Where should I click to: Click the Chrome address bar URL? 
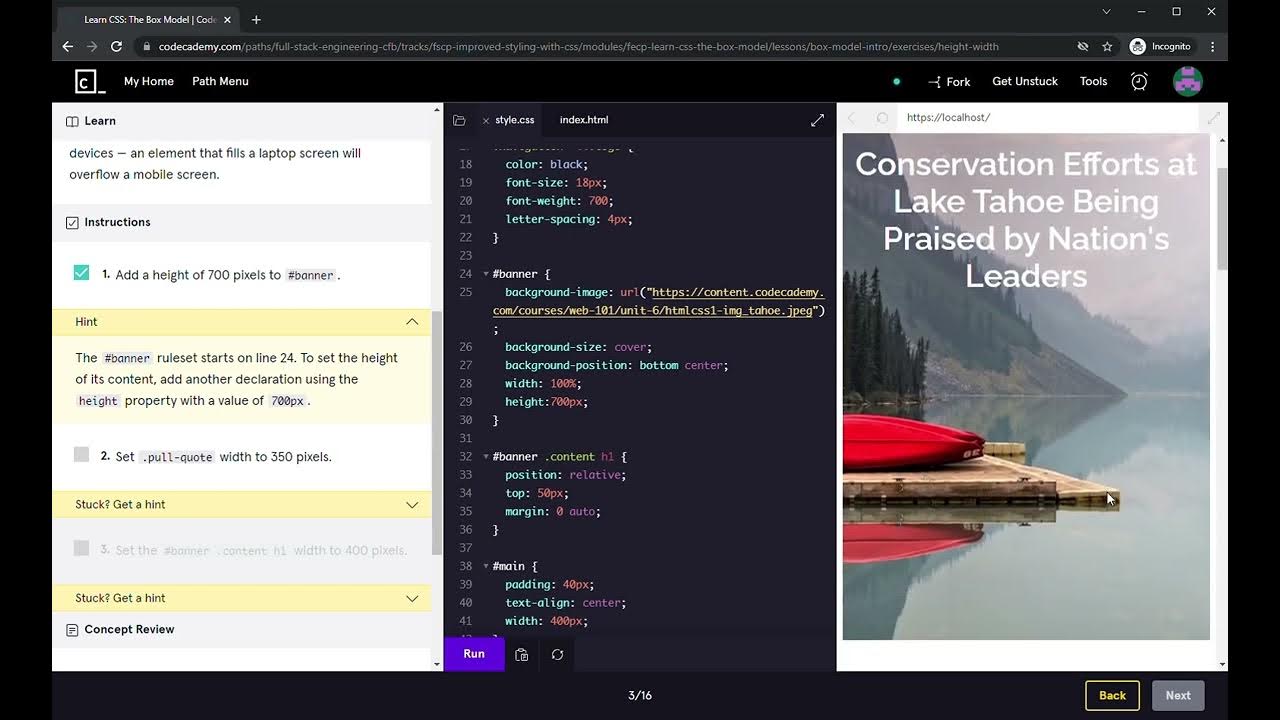[x=578, y=47]
